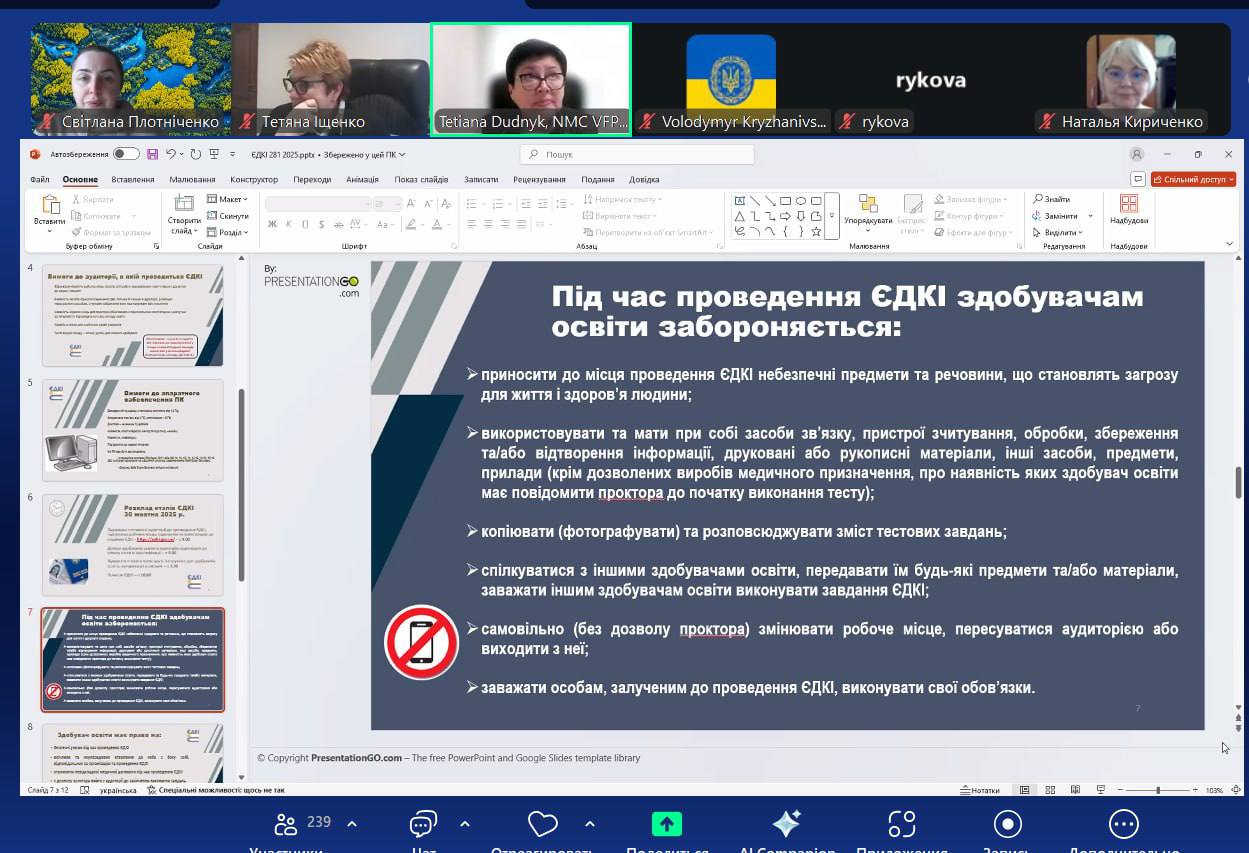Open the Упорядкувати arrange menu

(x=868, y=213)
